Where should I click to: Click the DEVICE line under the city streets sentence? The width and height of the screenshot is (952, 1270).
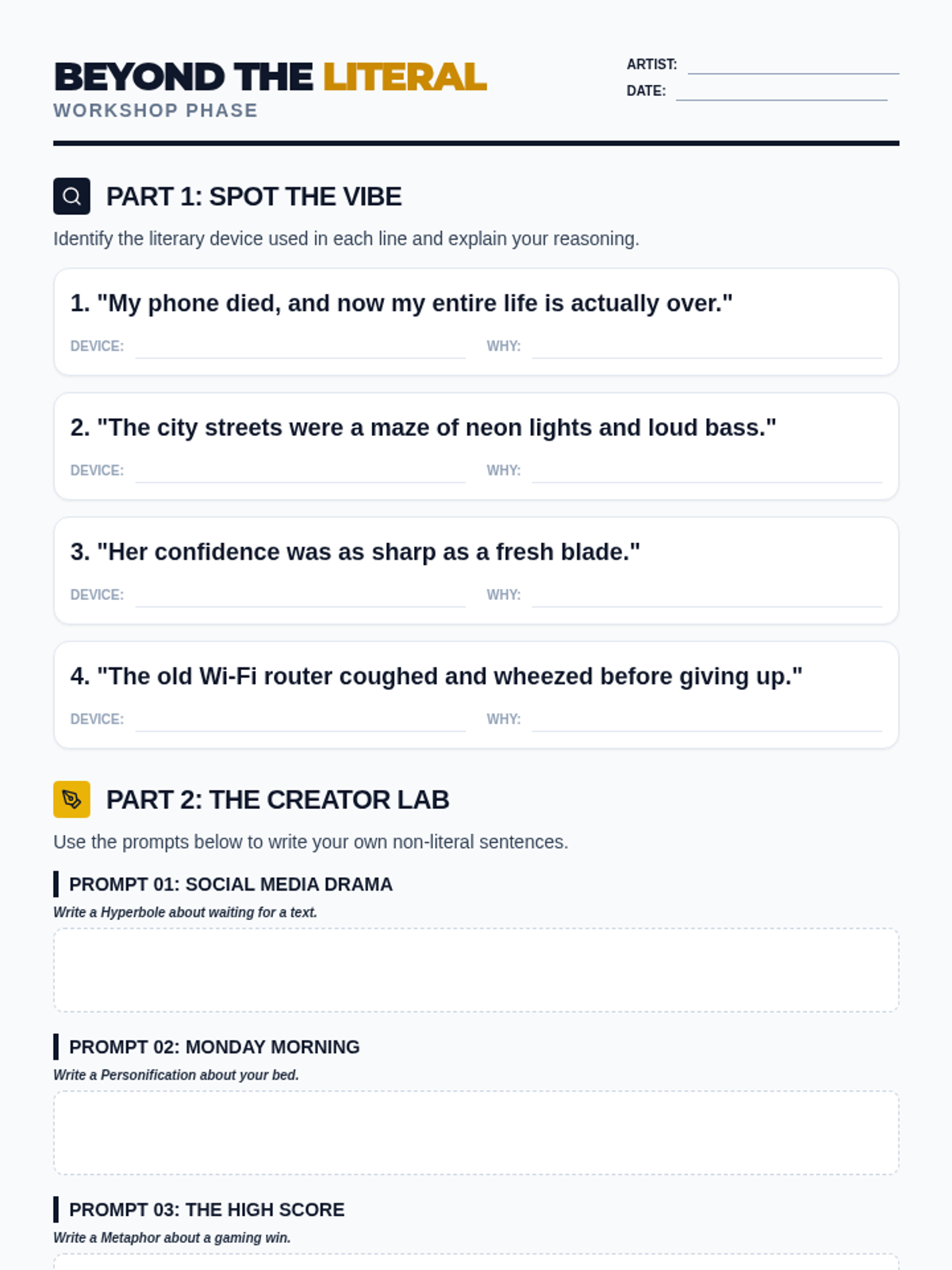(300, 472)
